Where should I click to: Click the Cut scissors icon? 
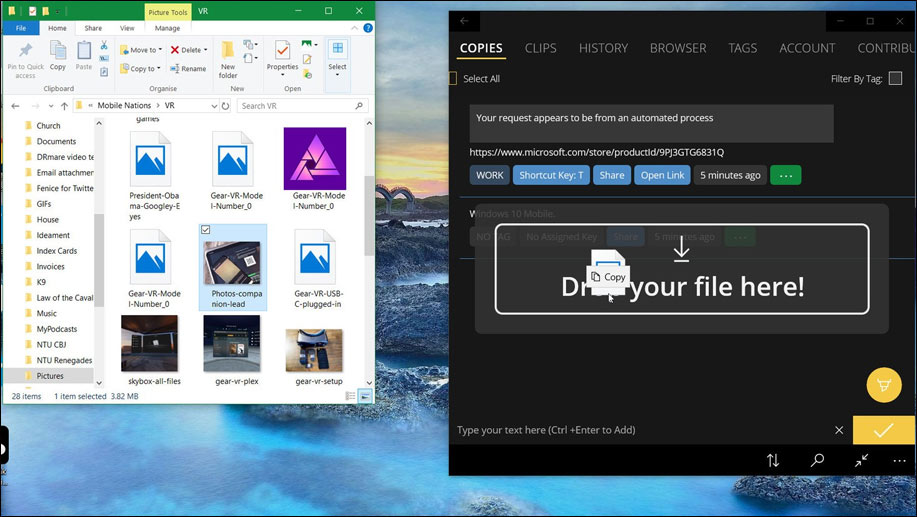(104, 45)
